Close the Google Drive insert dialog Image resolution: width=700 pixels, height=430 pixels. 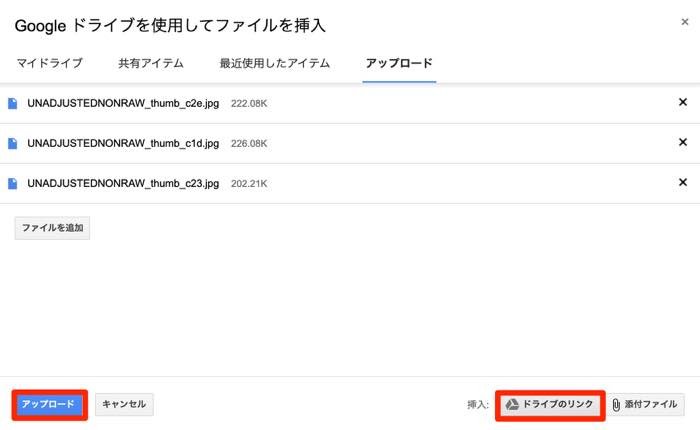point(685,22)
